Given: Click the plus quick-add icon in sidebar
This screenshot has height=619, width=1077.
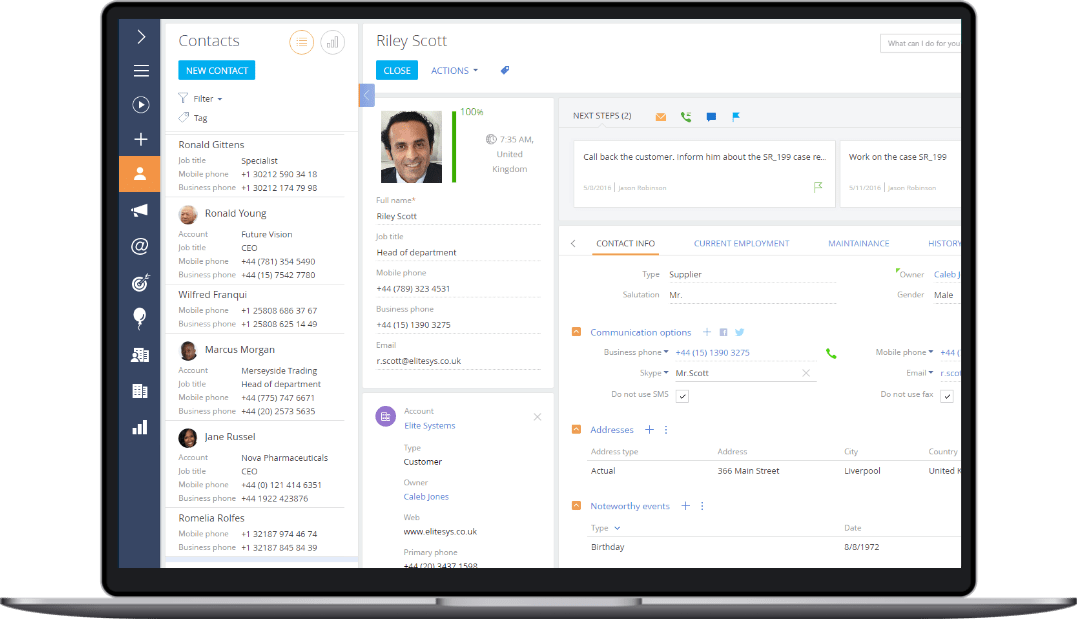Looking at the screenshot, I should coord(140,139).
